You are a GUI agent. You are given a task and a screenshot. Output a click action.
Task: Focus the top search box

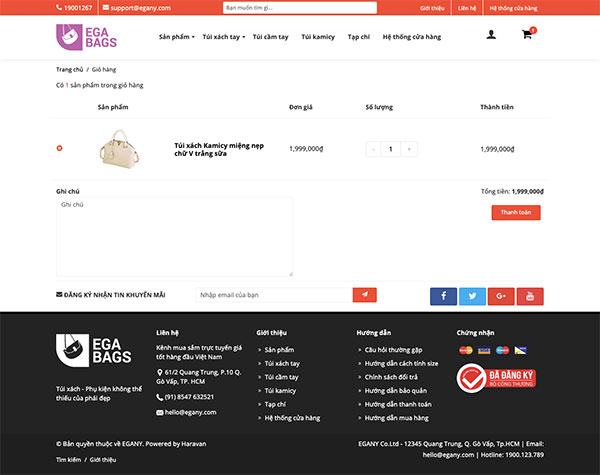point(300,8)
